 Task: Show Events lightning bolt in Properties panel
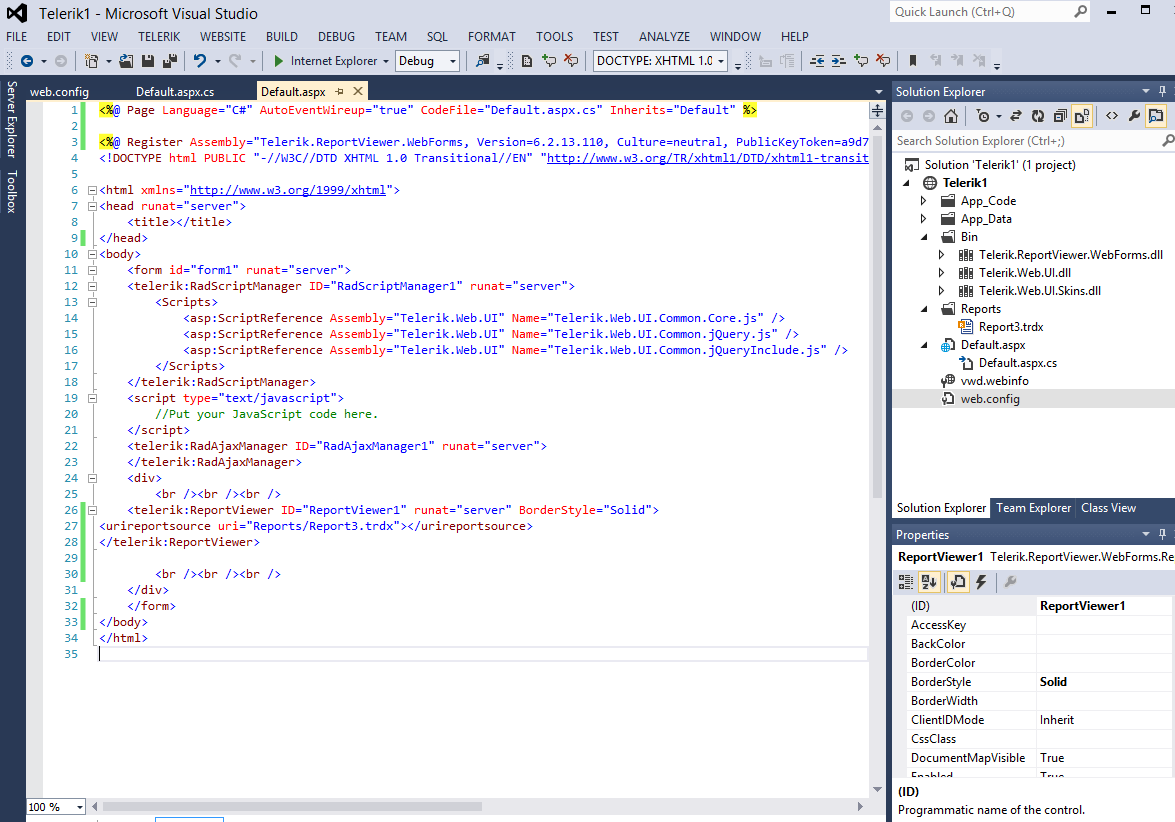(x=981, y=582)
